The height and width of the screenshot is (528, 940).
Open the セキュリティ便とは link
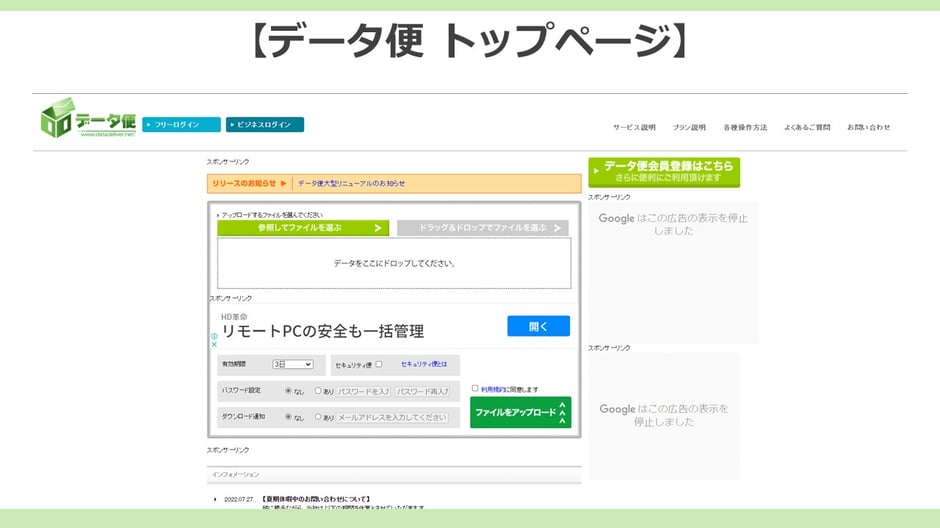(x=424, y=364)
